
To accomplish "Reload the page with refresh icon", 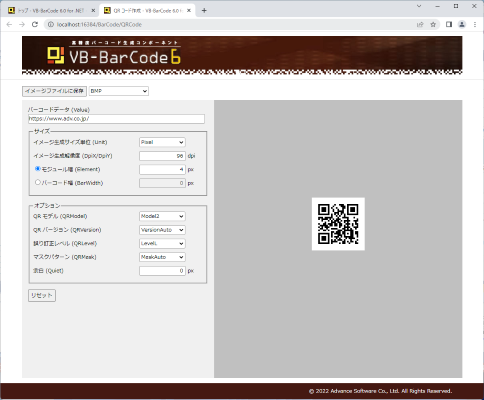I will pyautogui.click(x=35, y=24).
